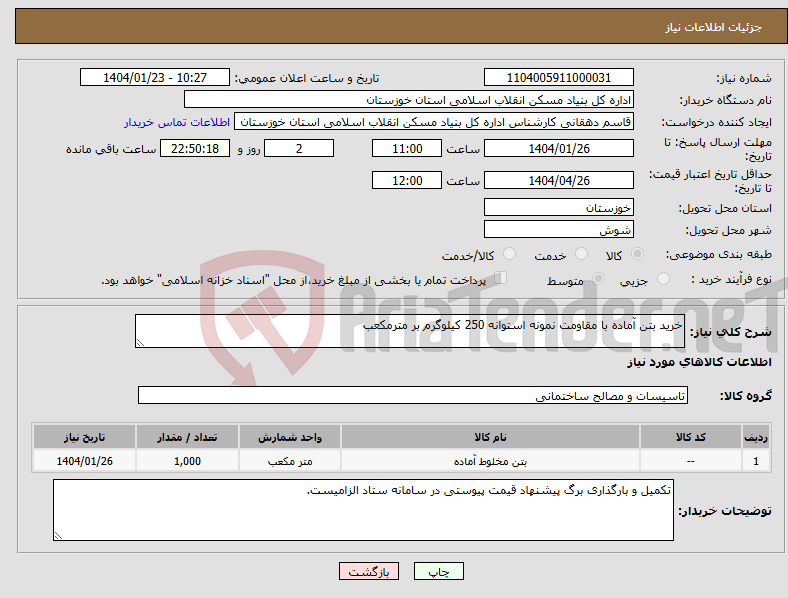Click the remaining days field showing 2
This screenshot has width=788, height=598.
click(299, 148)
